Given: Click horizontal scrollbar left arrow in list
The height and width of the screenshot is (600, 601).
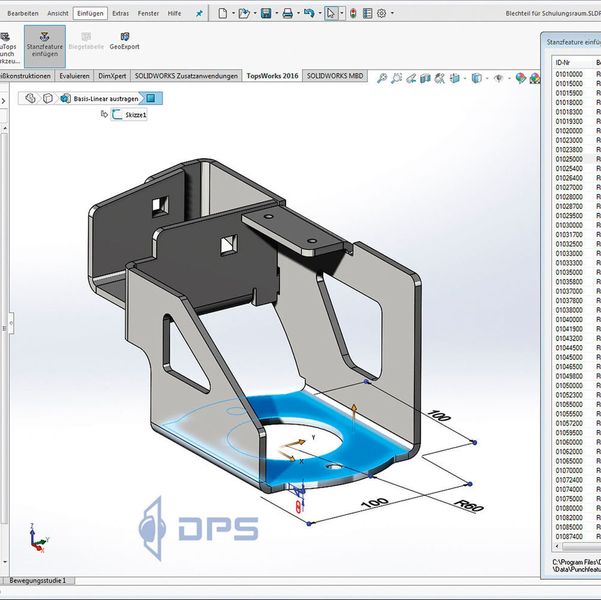Looking at the screenshot, I should 557,546.
